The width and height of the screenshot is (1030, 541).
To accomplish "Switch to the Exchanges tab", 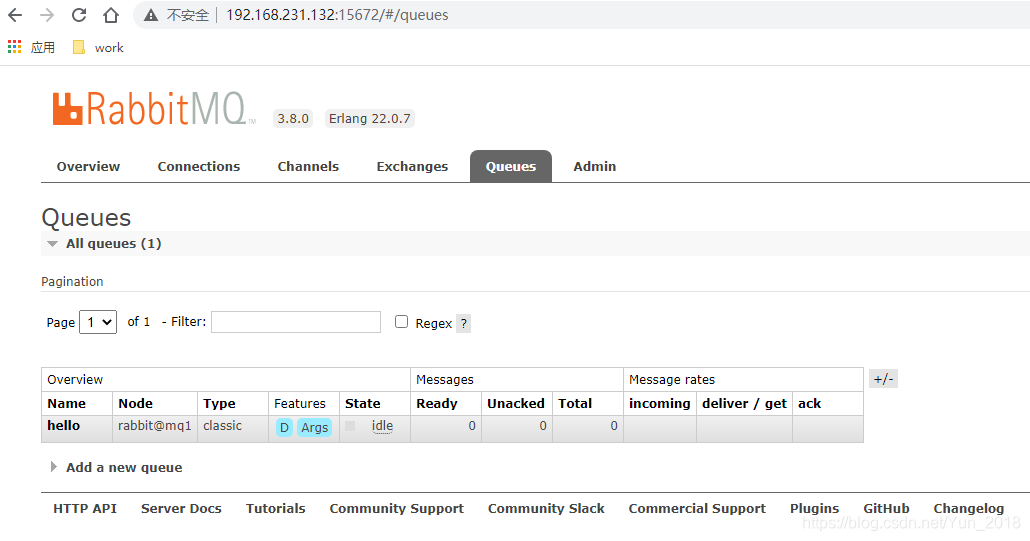I will pyautogui.click(x=412, y=167).
